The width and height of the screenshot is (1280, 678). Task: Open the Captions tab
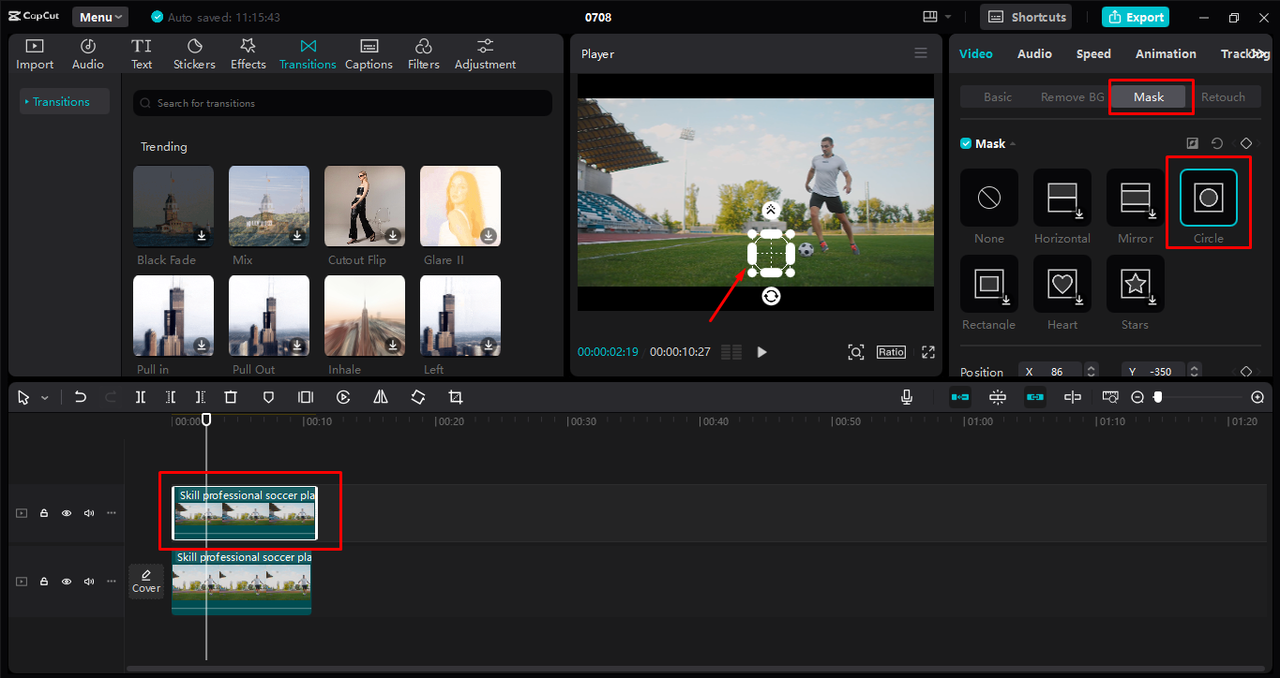click(x=369, y=54)
